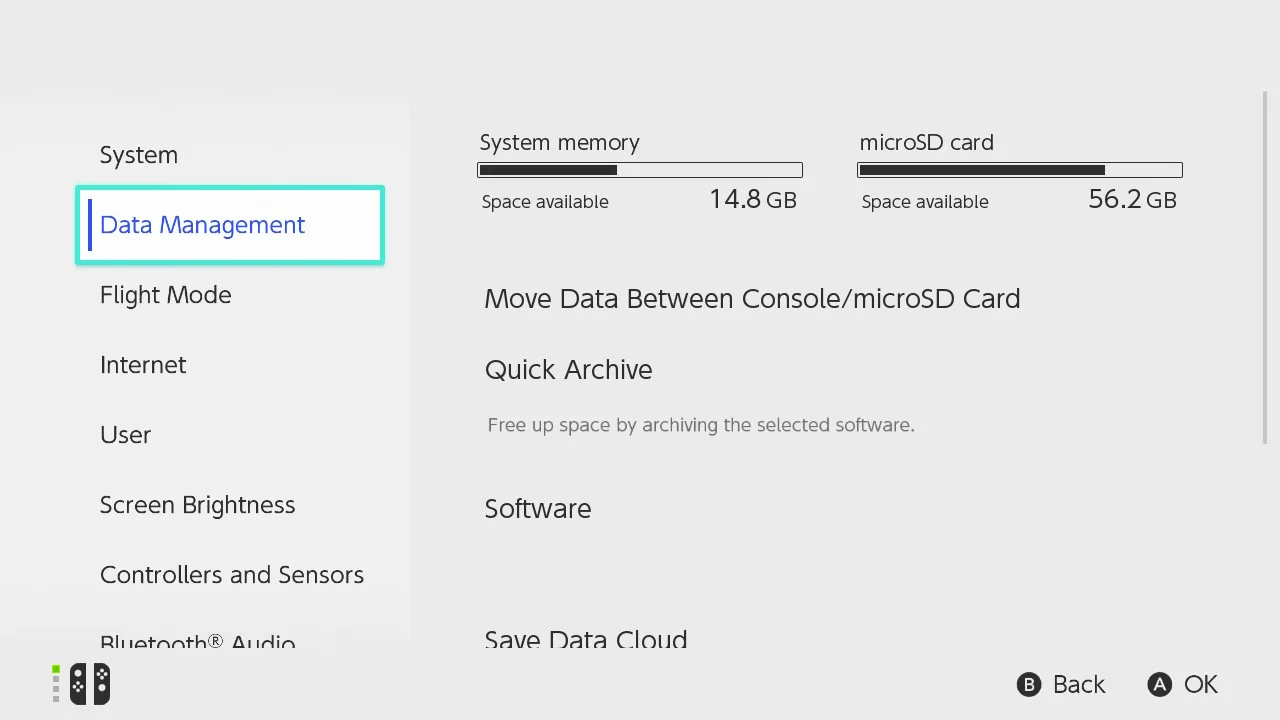Open Quick Archive option
Image resolution: width=1280 pixels, height=720 pixels.
click(568, 370)
